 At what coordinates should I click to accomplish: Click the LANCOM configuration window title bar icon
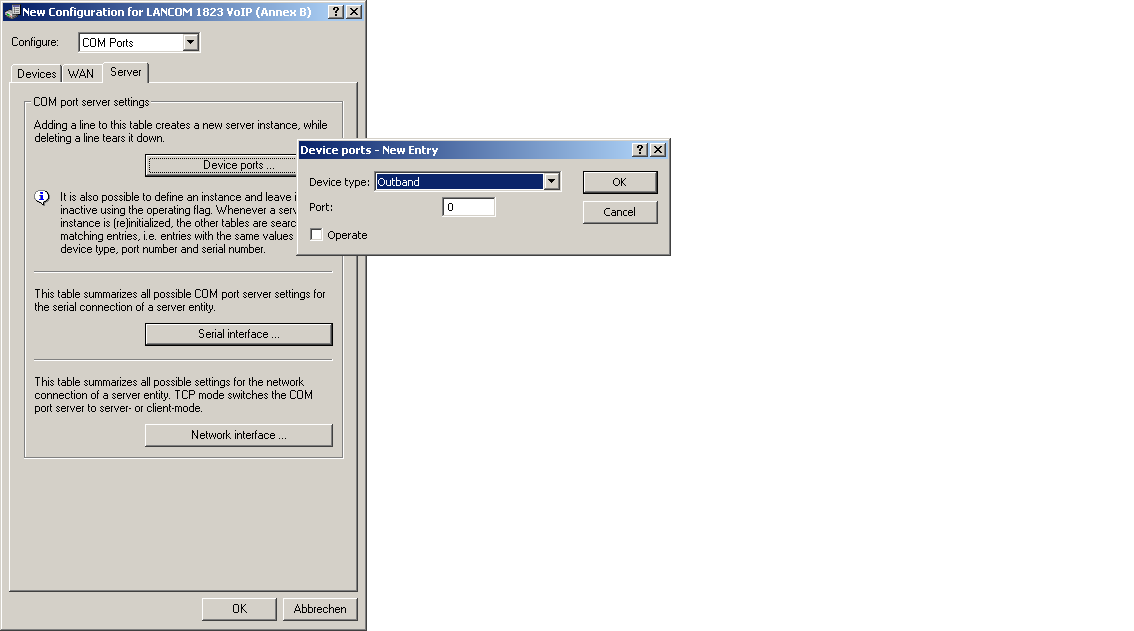coord(12,11)
